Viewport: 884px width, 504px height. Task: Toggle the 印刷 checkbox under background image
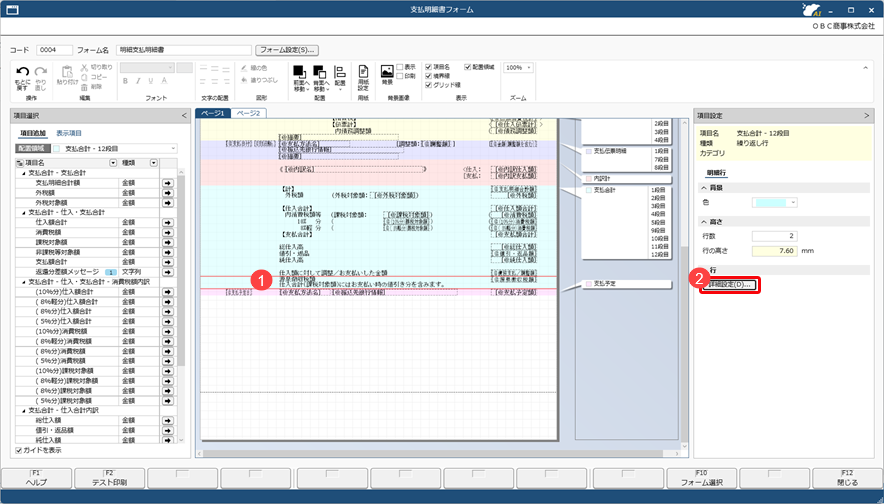[400, 76]
